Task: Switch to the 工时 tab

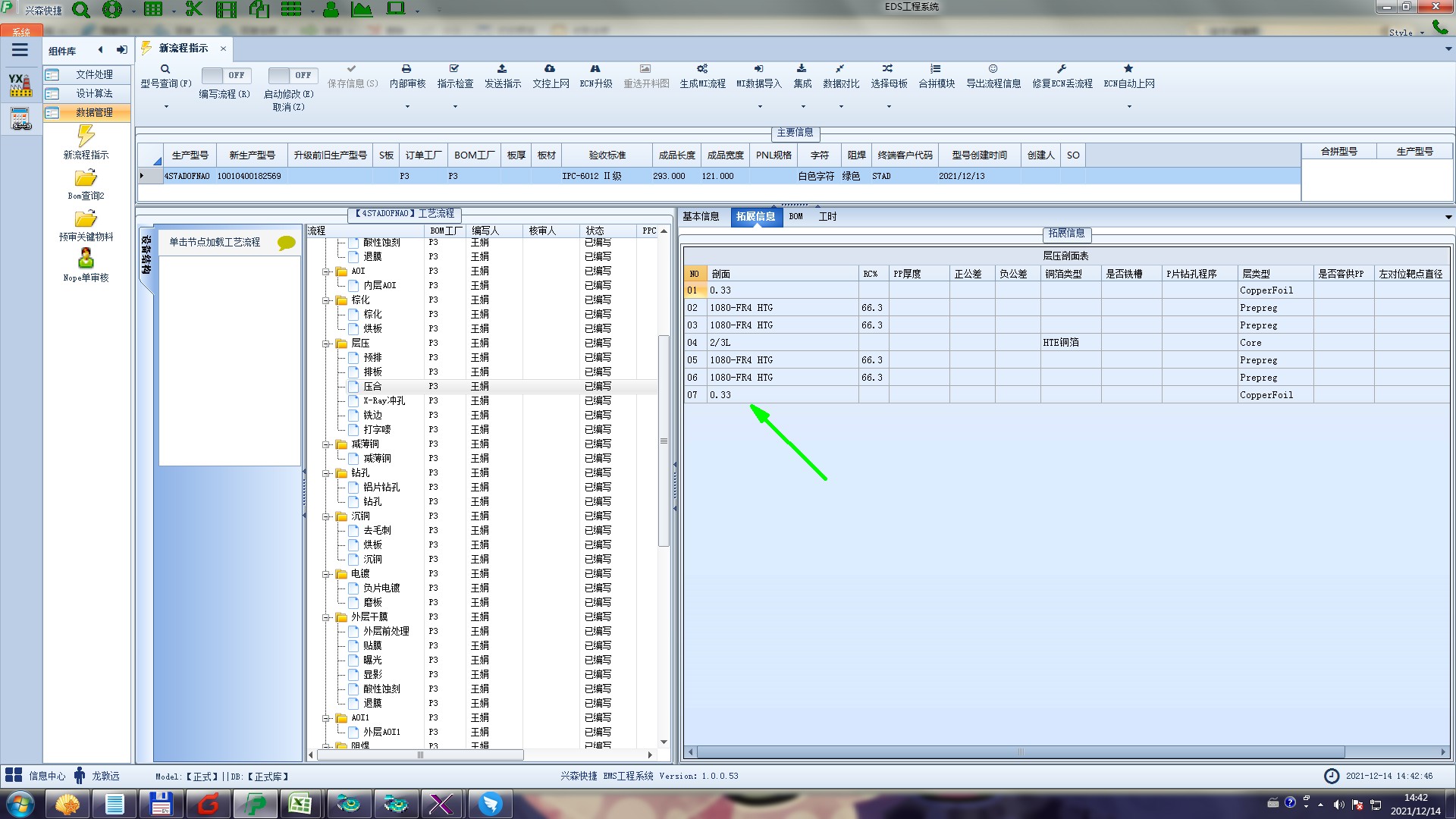Action: click(827, 217)
